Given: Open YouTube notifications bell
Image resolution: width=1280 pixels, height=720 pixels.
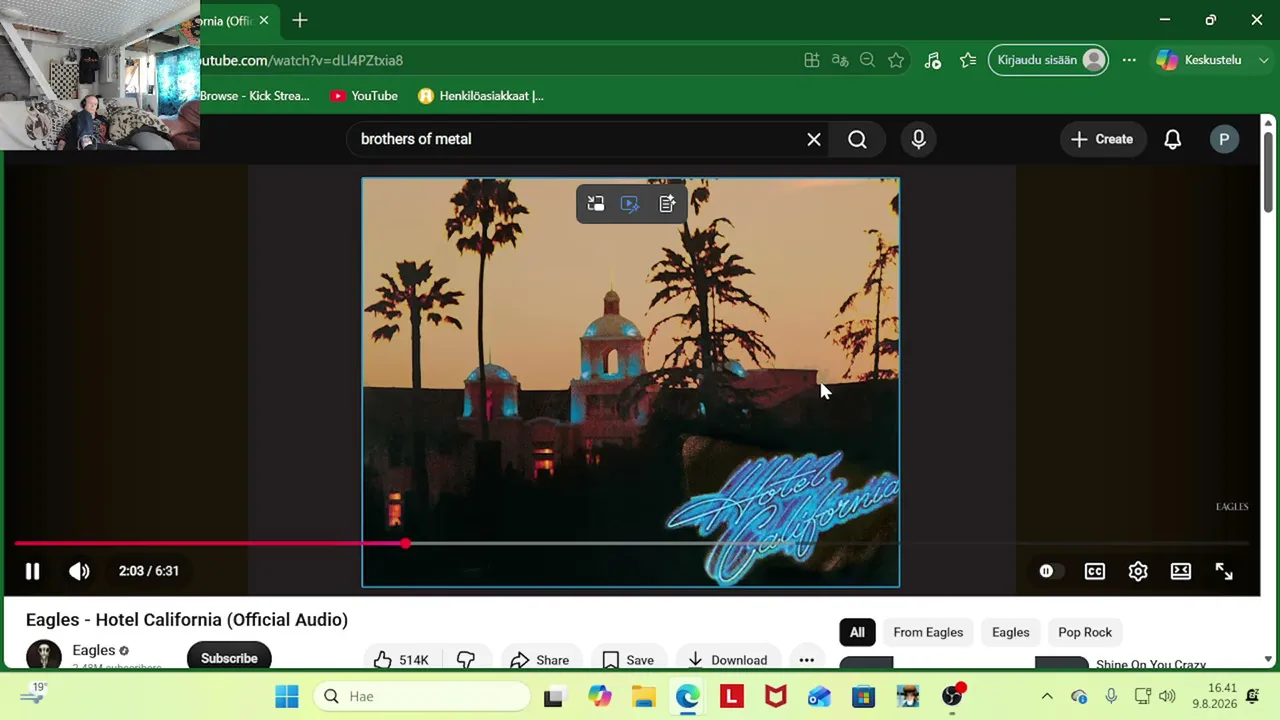Looking at the screenshot, I should point(1173,139).
